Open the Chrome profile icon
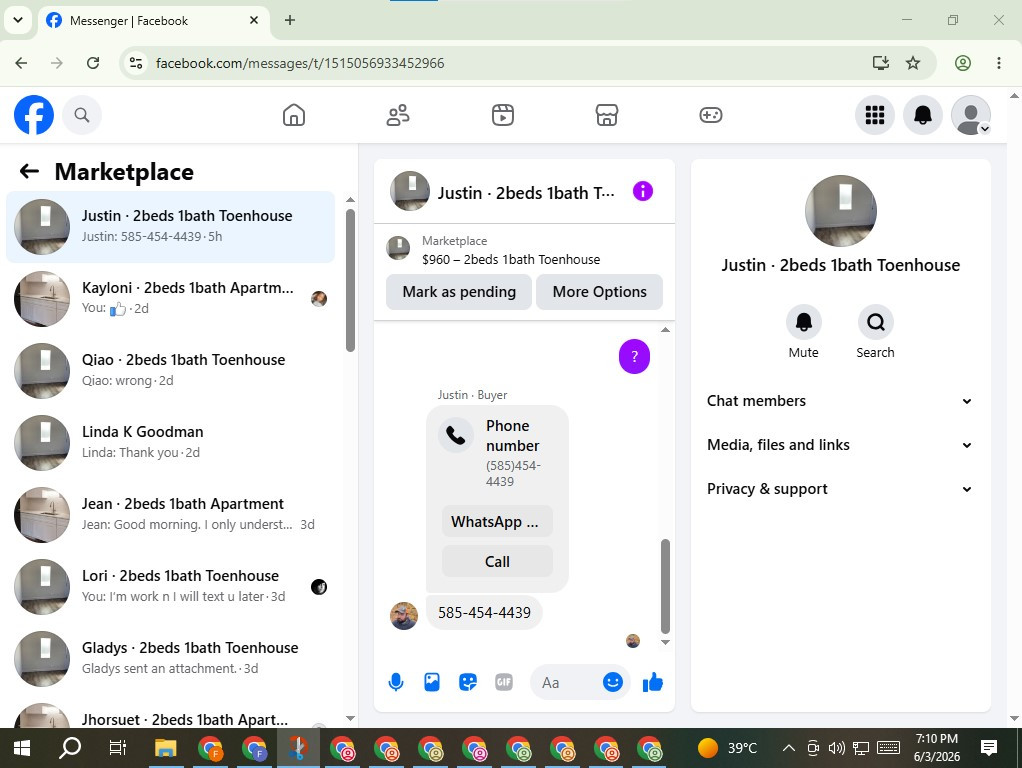Viewport: 1022px width, 768px height. [x=963, y=63]
